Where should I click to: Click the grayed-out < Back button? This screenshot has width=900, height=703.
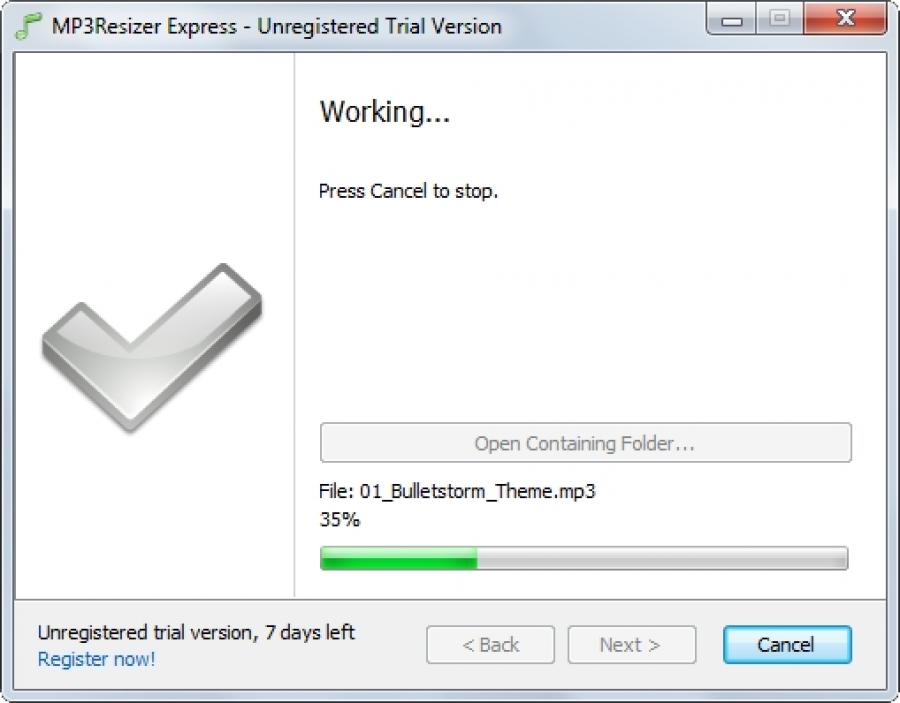click(x=490, y=644)
